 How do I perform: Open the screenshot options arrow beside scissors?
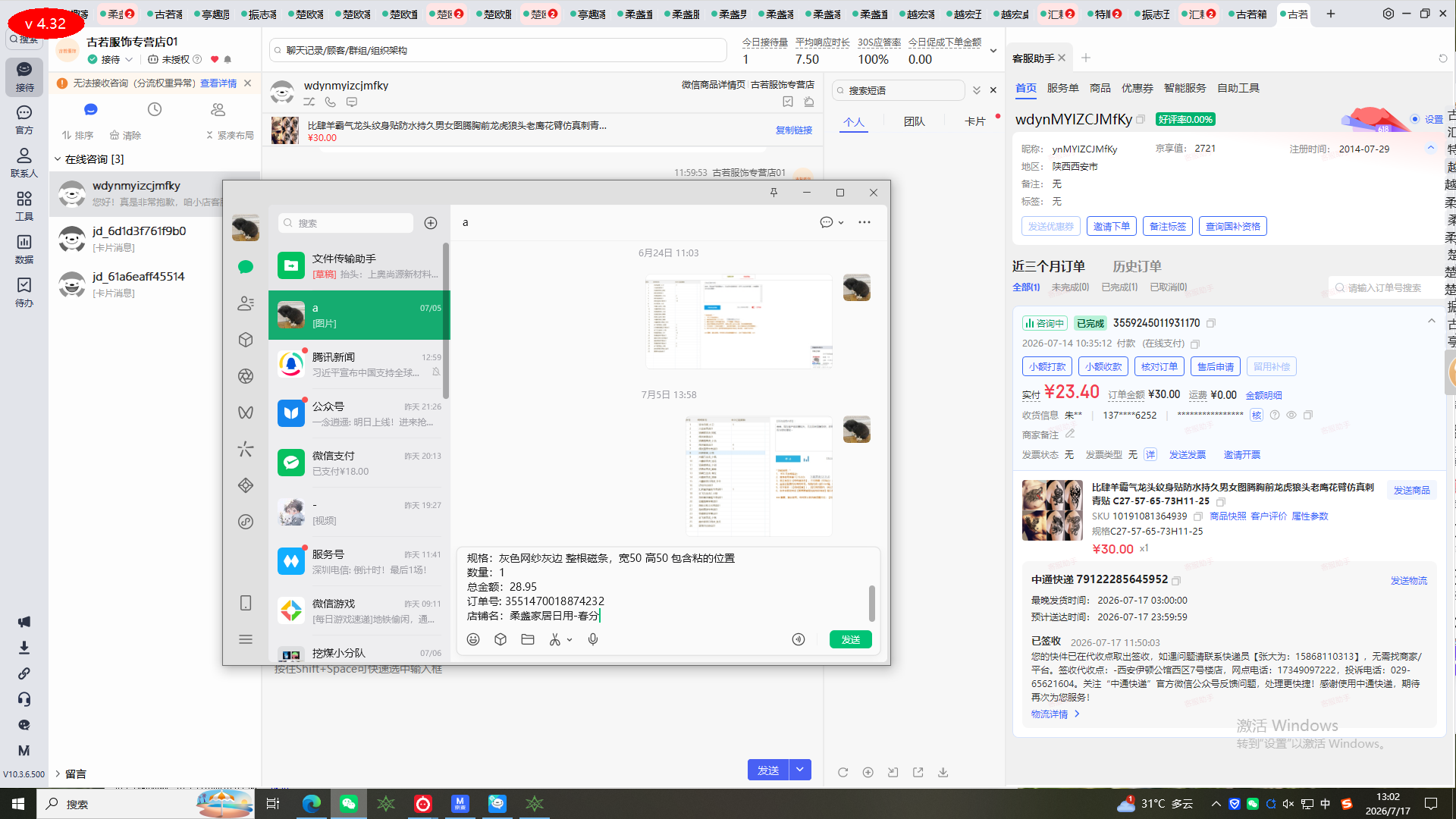click(x=570, y=639)
